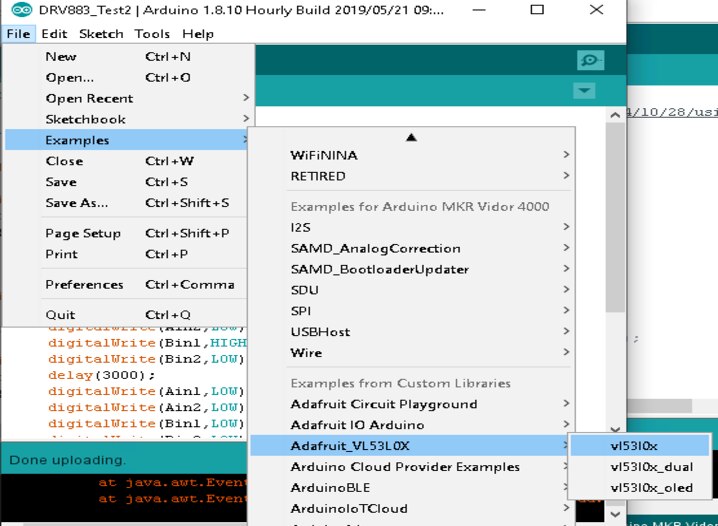Select the vl53l0x example sketch
The width and height of the screenshot is (718, 526).
point(634,445)
